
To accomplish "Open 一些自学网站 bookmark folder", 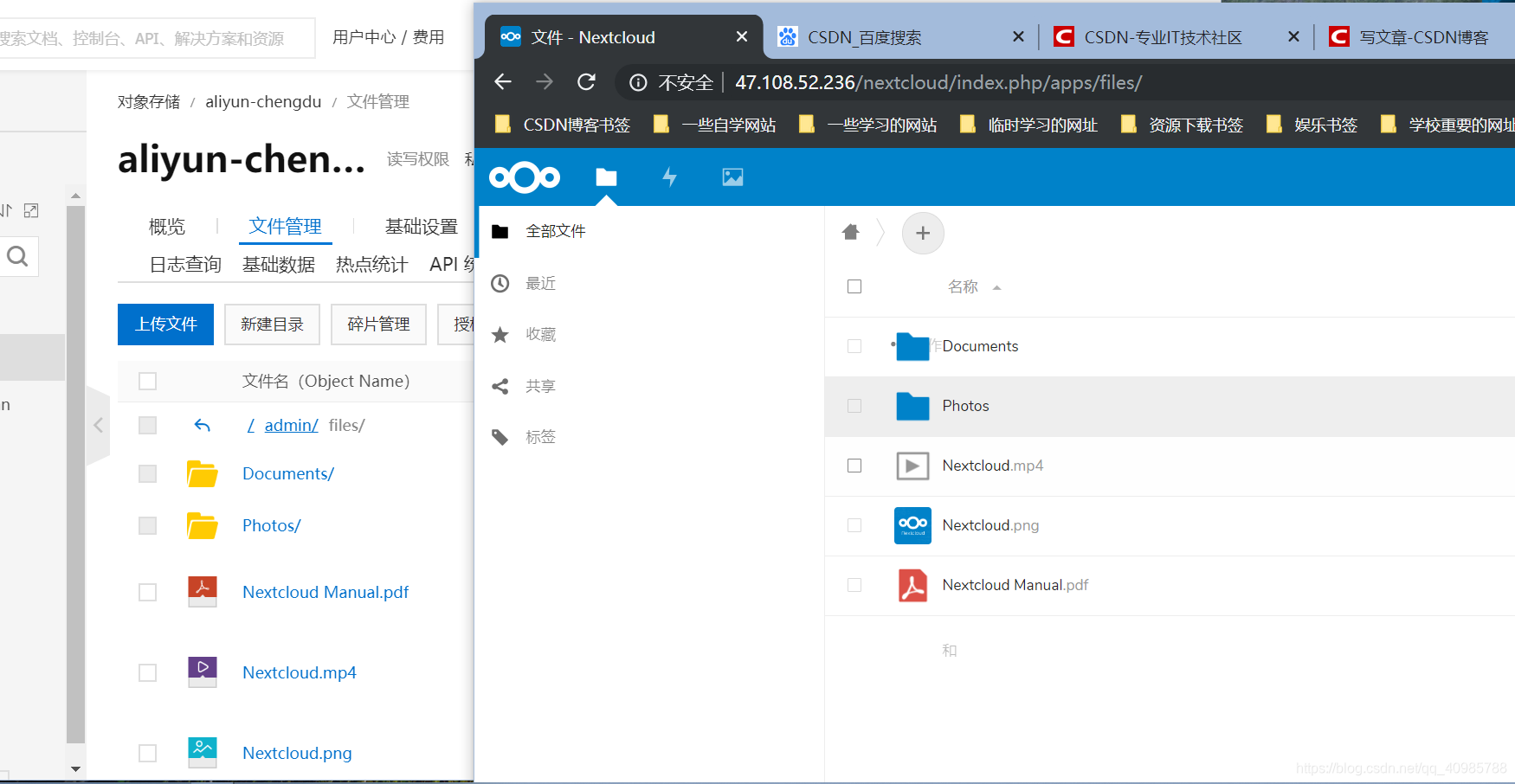I will 714,125.
